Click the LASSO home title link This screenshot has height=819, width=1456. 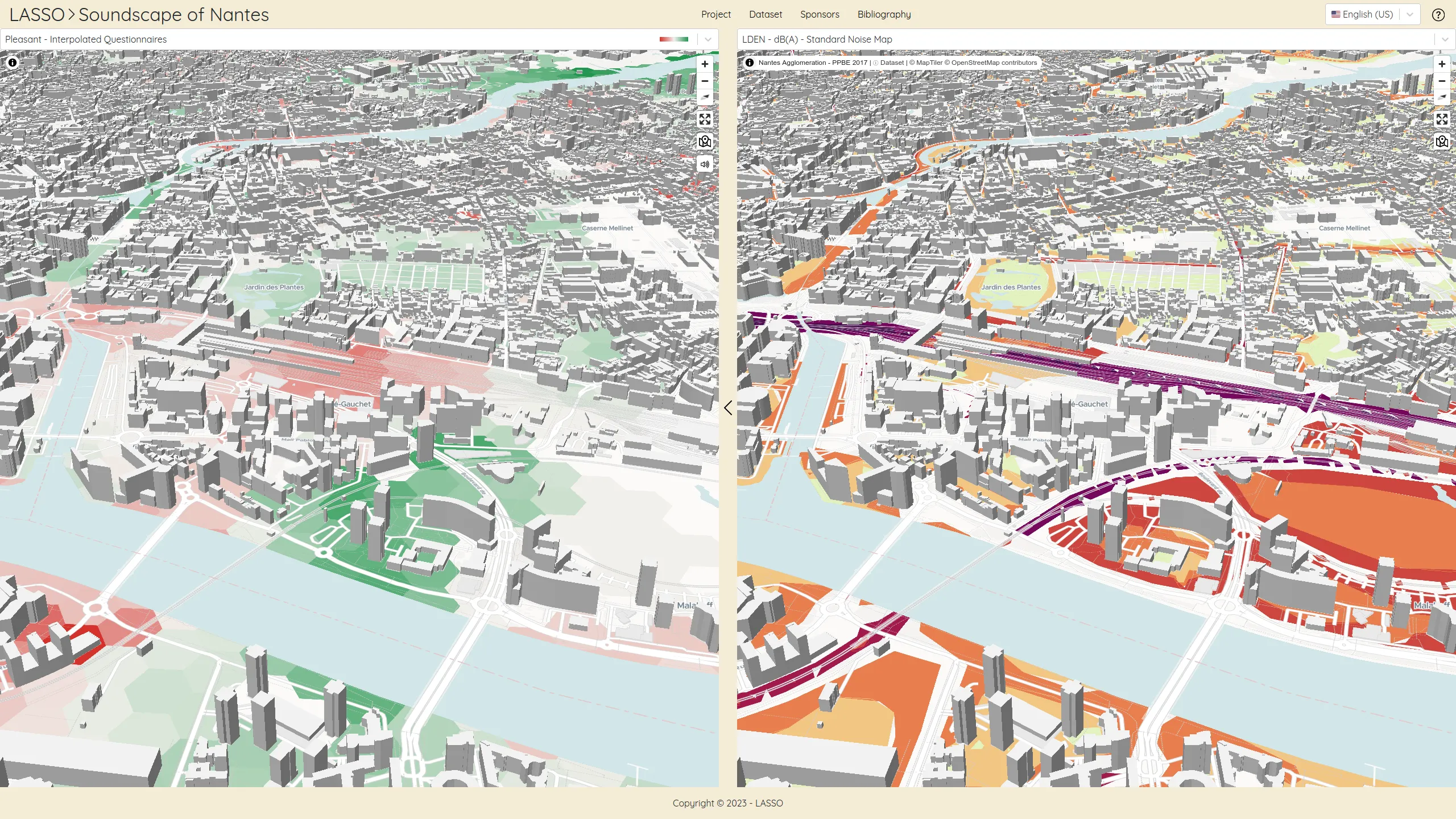pyautogui.click(x=37, y=15)
